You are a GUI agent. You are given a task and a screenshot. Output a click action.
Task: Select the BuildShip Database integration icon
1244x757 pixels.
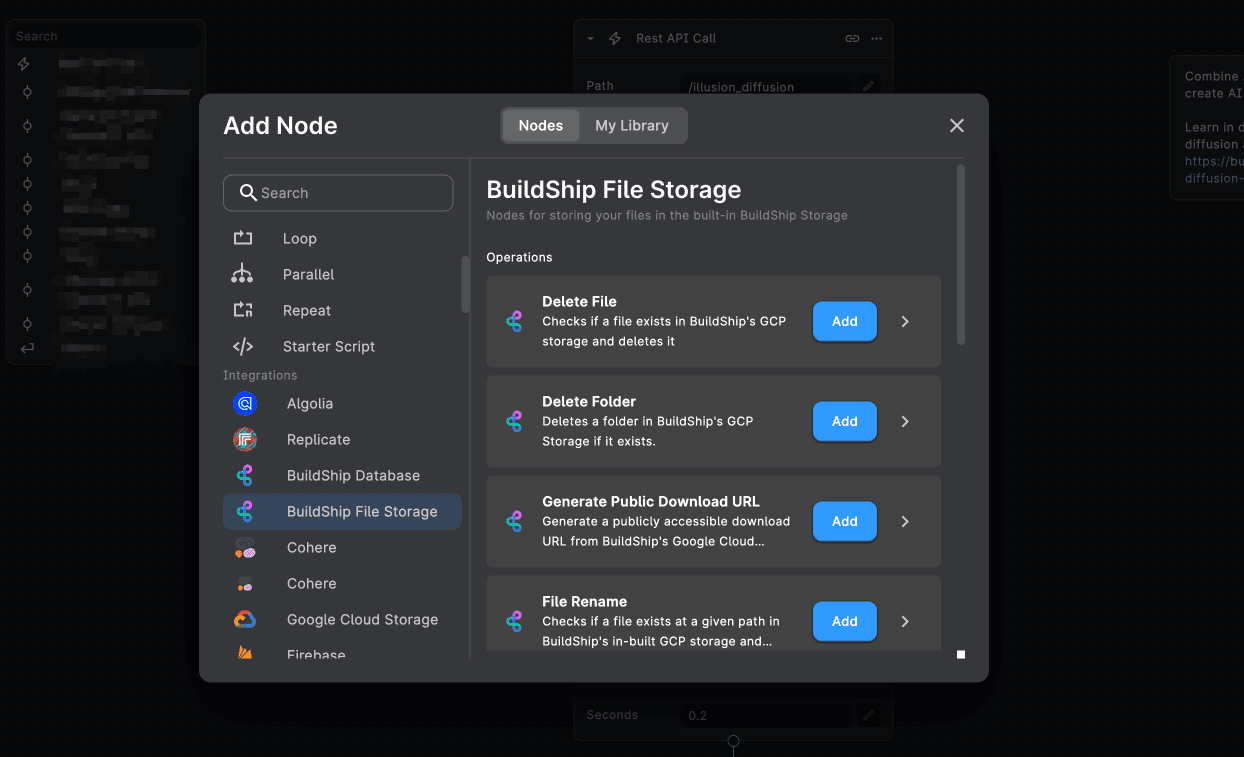(x=245, y=475)
